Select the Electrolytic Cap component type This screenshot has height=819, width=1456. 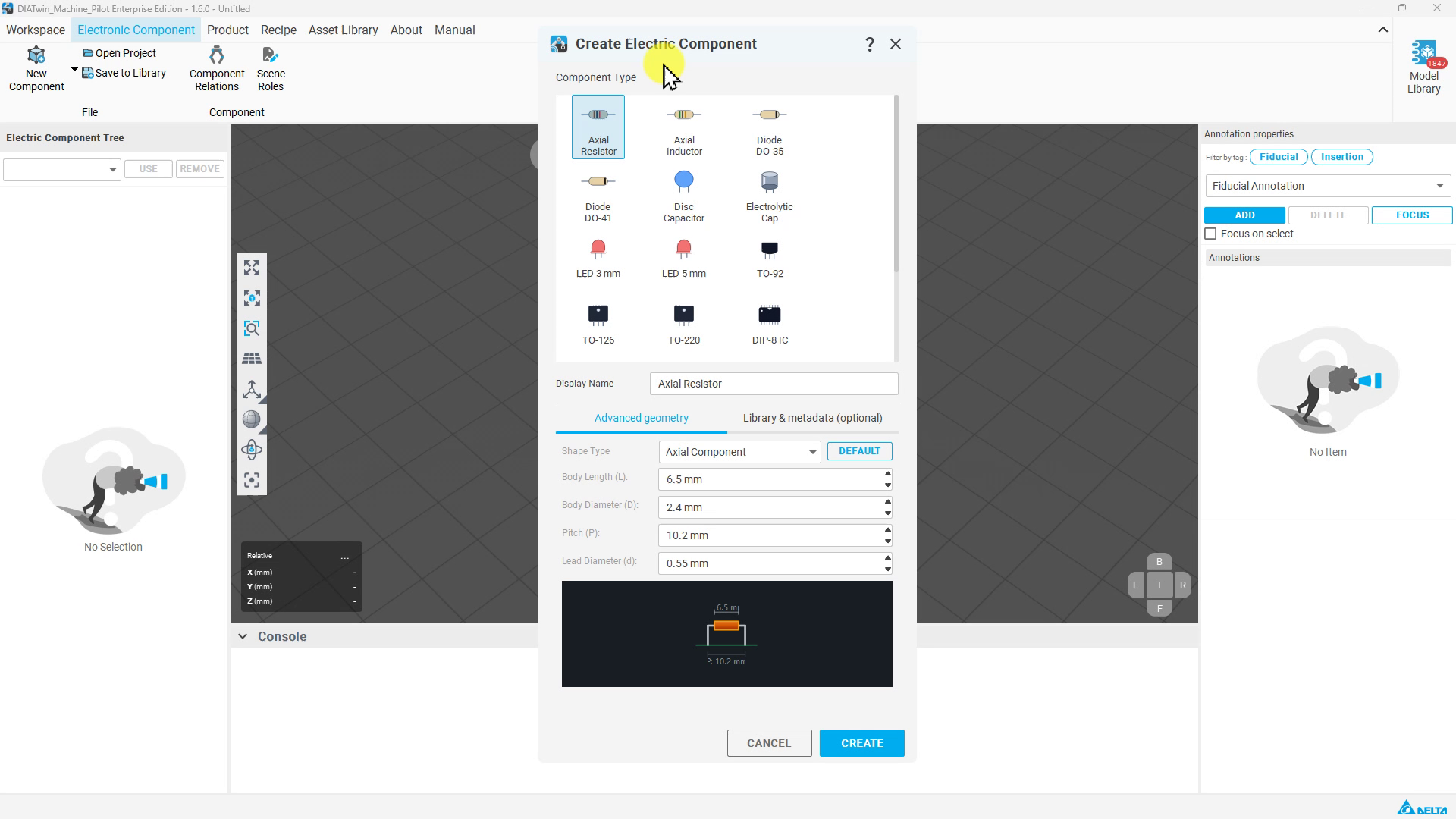click(x=770, y=195)
